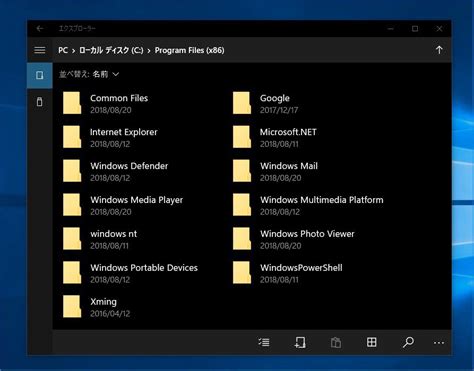474x371 pixels.
Task: Click the Windows Media Player name text
Action: (x=136, y=200)
